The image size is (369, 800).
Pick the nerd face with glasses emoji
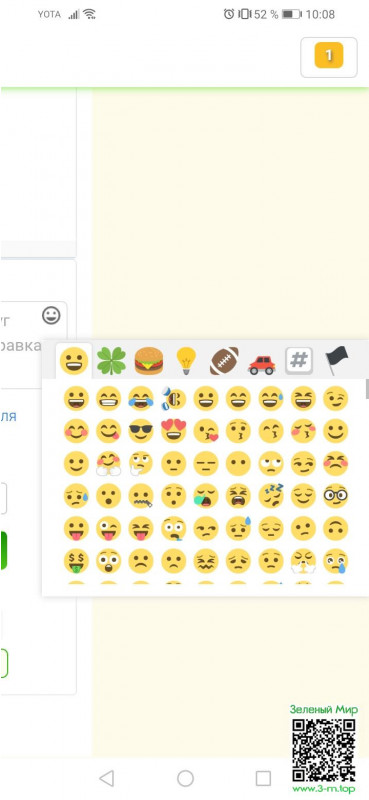[336, 496]
